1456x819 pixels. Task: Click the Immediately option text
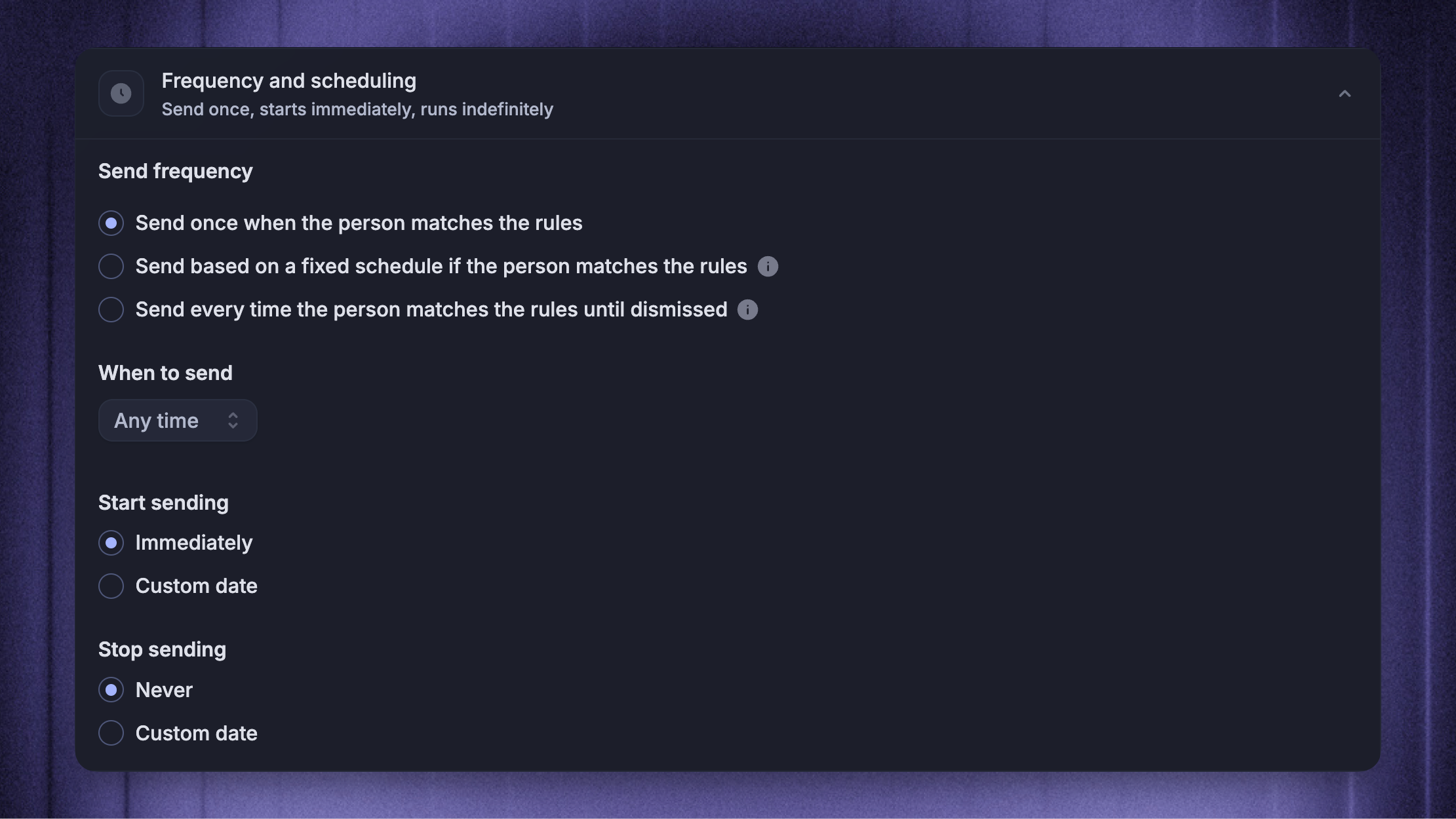coord(194,543)
